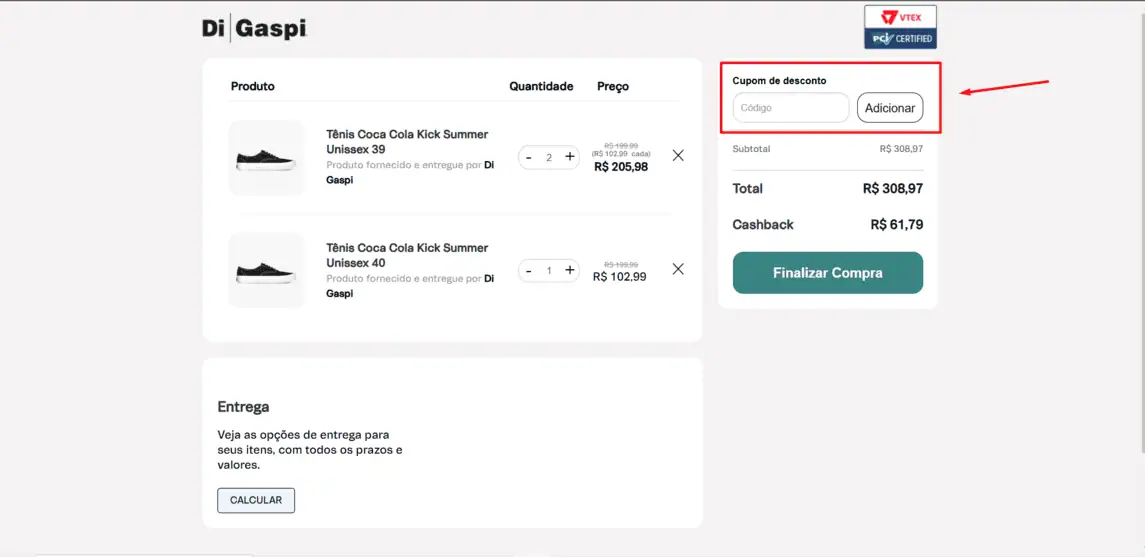The image size is (1145, 557).
Task: Open the Unissex 39 sneaker thumbnail image
Action: [x=266, y=158]
